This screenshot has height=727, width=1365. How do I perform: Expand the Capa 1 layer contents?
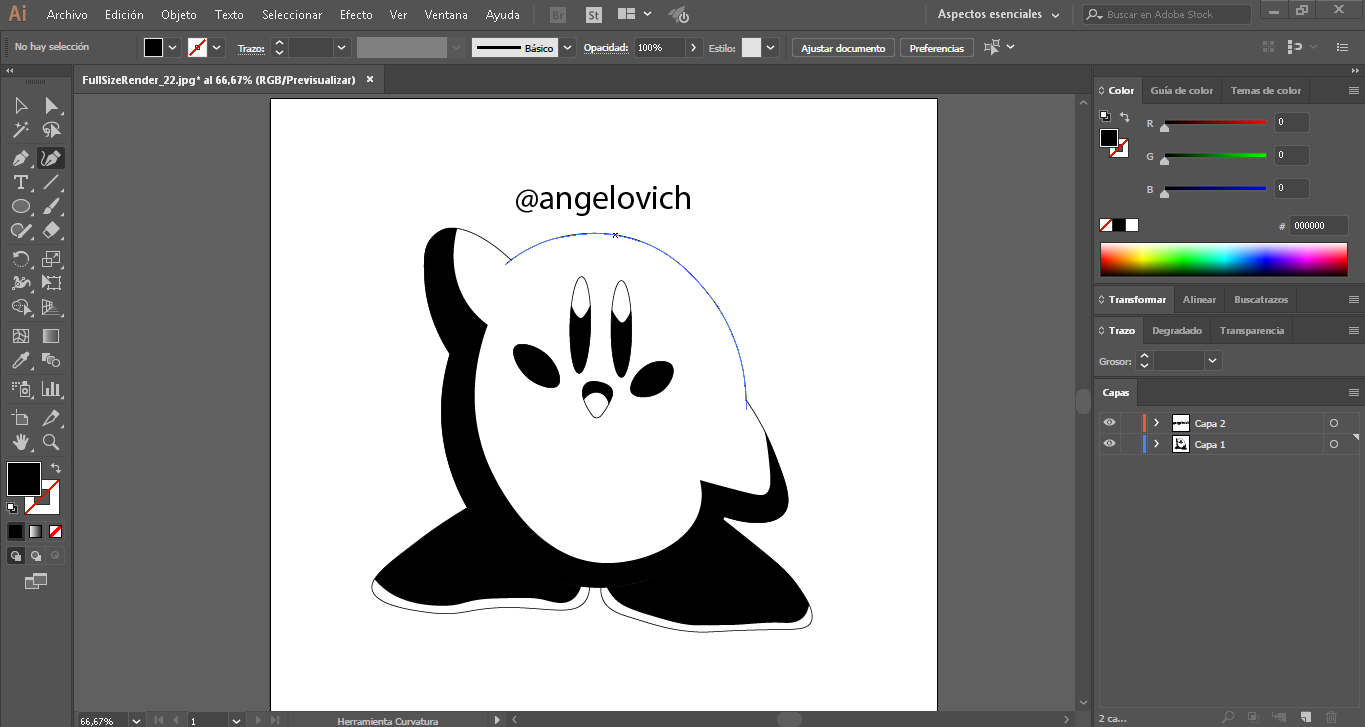(1157, 444)
